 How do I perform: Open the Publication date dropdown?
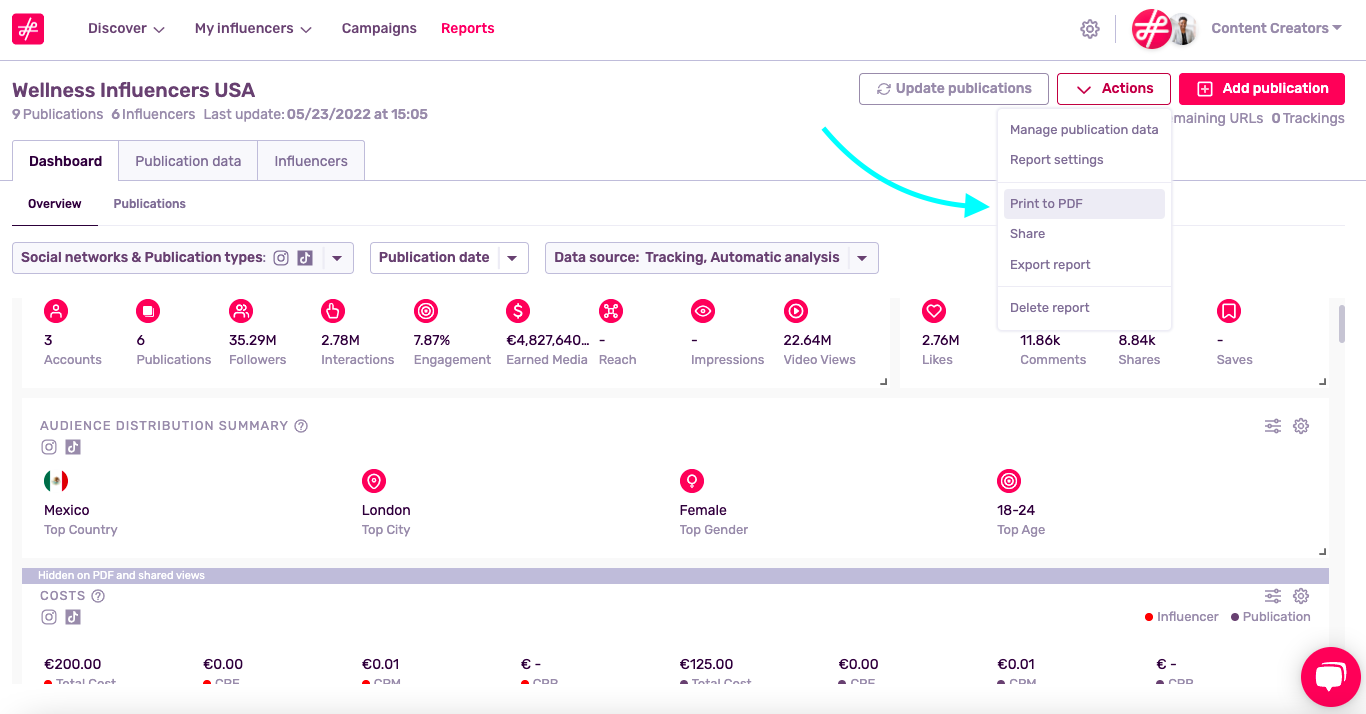point(449,257)
